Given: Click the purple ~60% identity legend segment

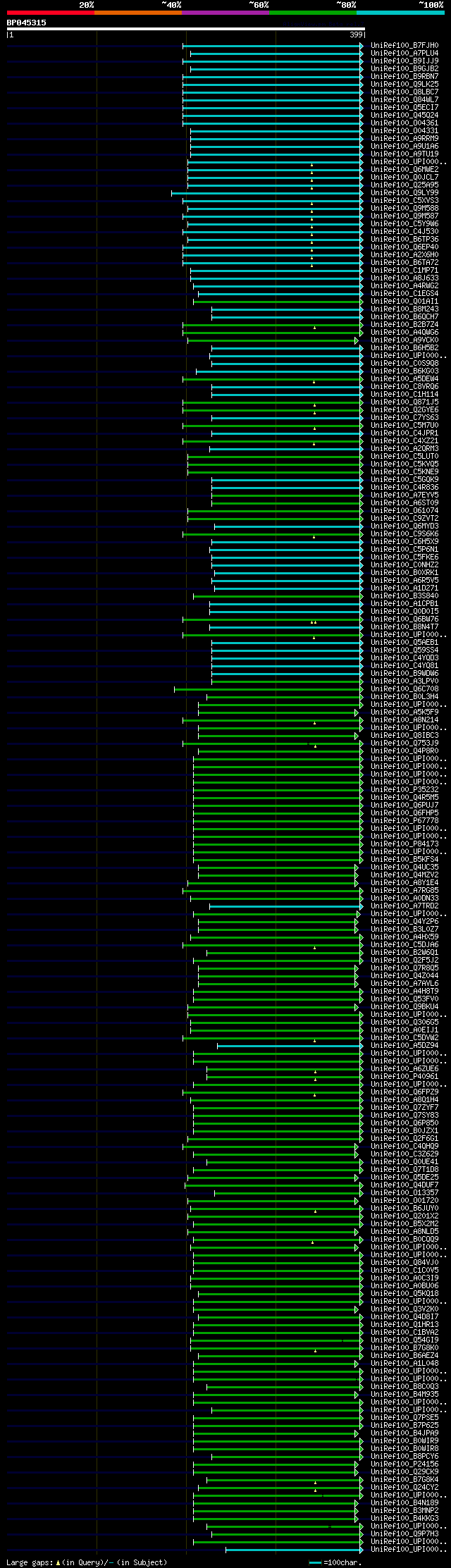Looking at the screenshot, I should coord(225,13).
